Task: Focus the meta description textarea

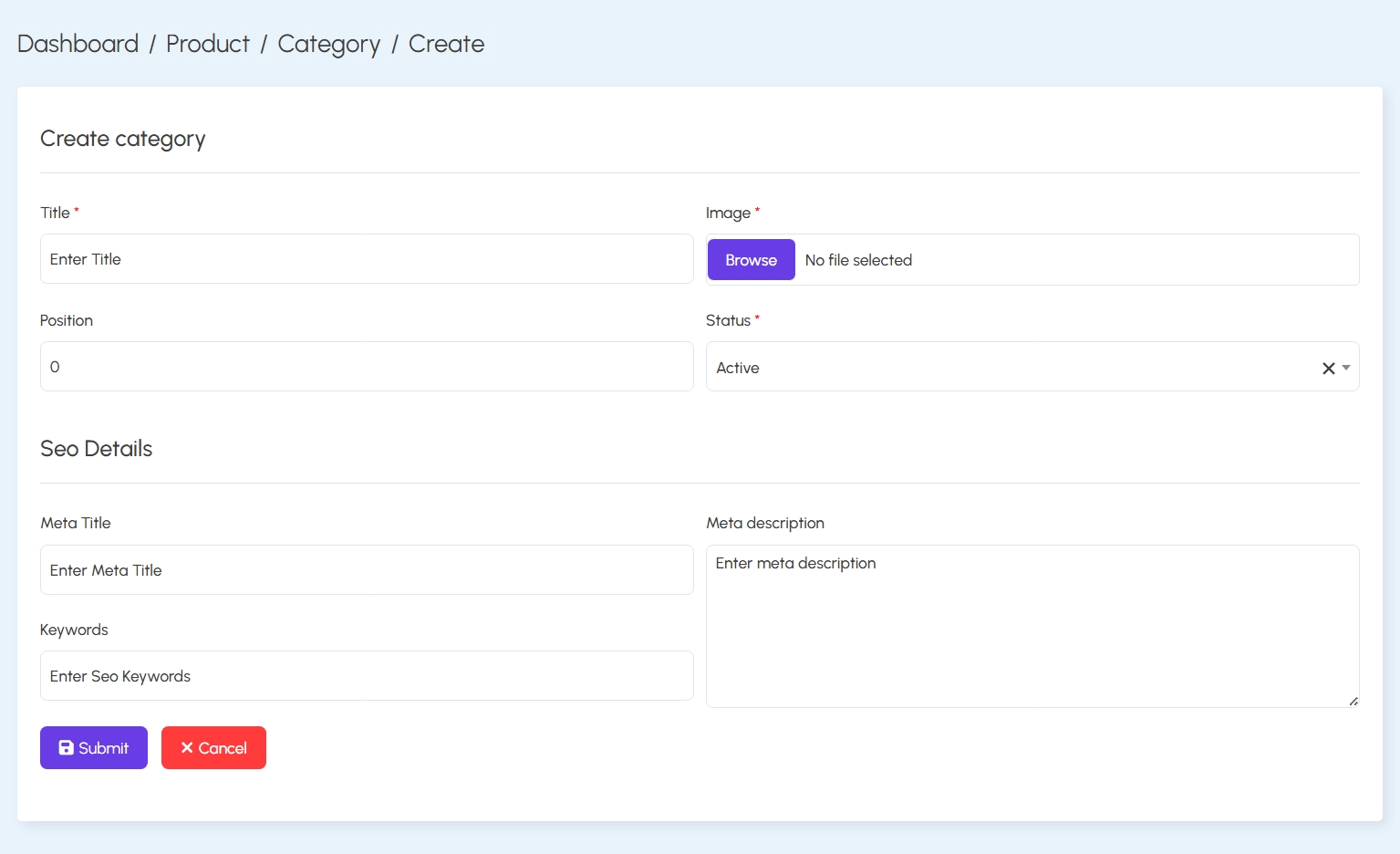Action: 1032,626
